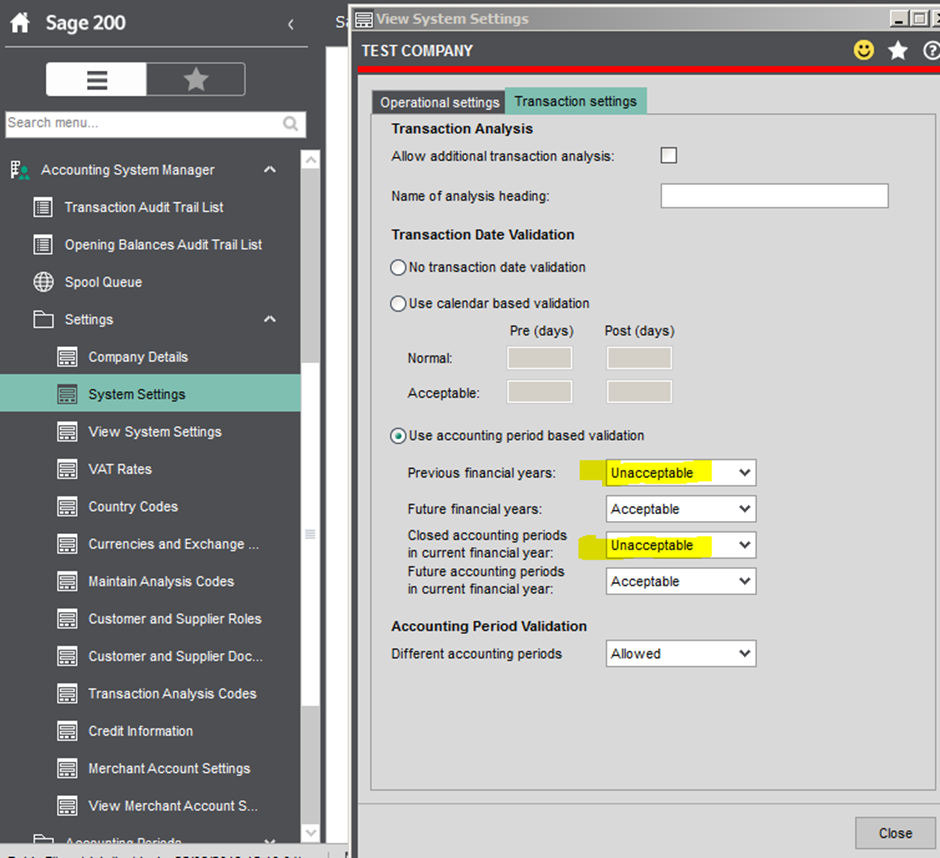The width and height of the screenshot is (940, 858).
Task: Click the Currencies and Exchange form icon
Action: point(67,544)
